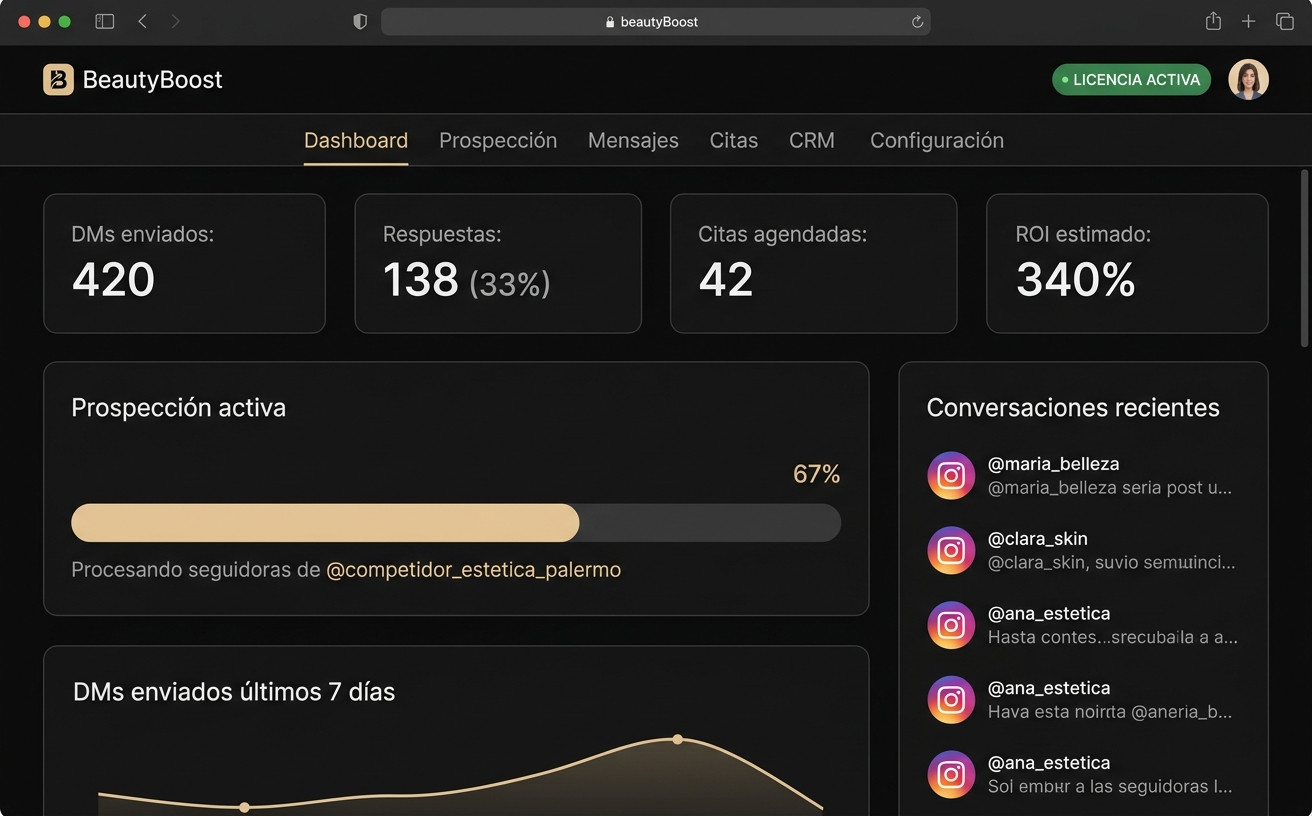Select the 340% ROI estimado value

point(1075,280)
